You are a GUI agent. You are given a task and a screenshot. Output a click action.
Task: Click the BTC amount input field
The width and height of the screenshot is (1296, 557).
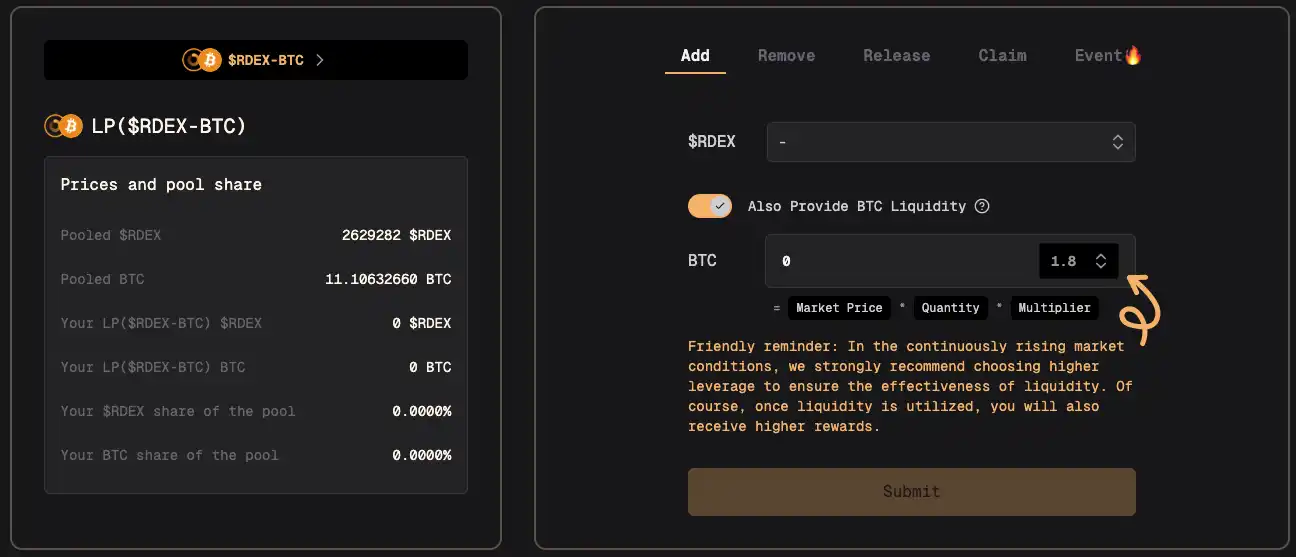click(x=900, y=261)
